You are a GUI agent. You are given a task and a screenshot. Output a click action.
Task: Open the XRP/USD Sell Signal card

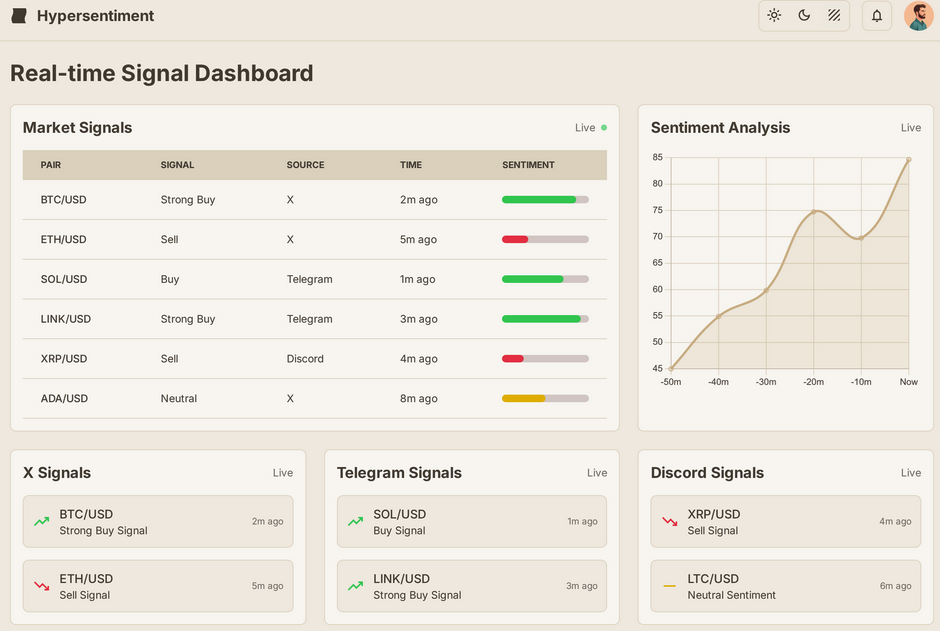coord(785,522)
